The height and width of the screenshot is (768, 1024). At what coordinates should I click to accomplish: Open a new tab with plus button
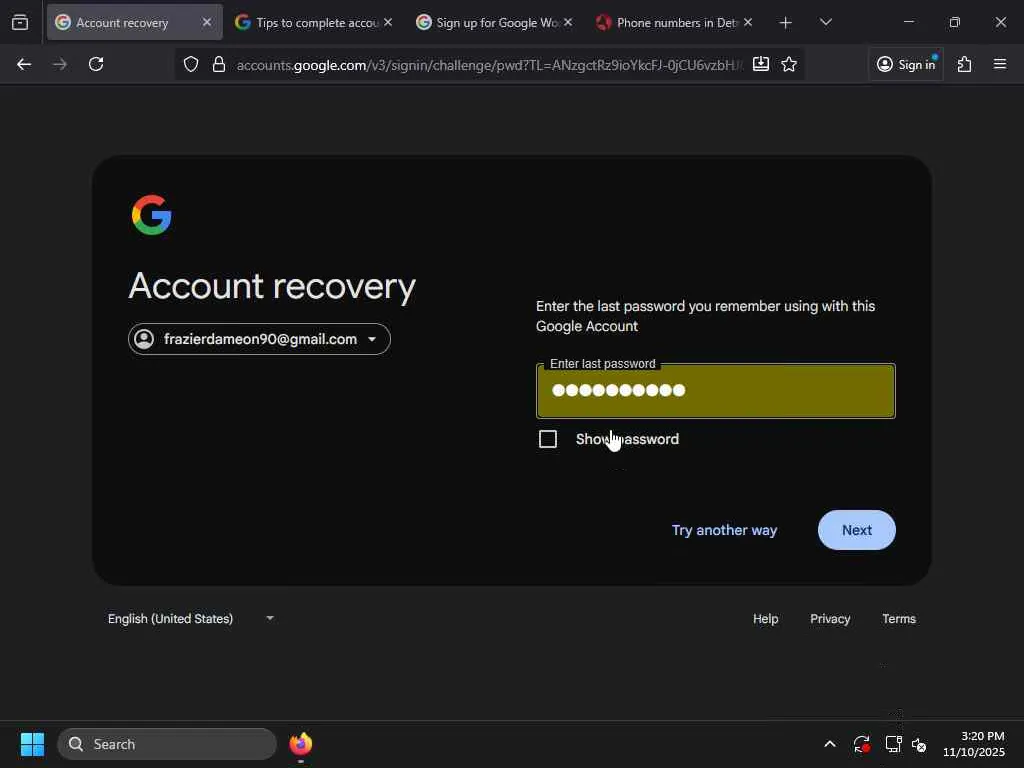[786, 23]
